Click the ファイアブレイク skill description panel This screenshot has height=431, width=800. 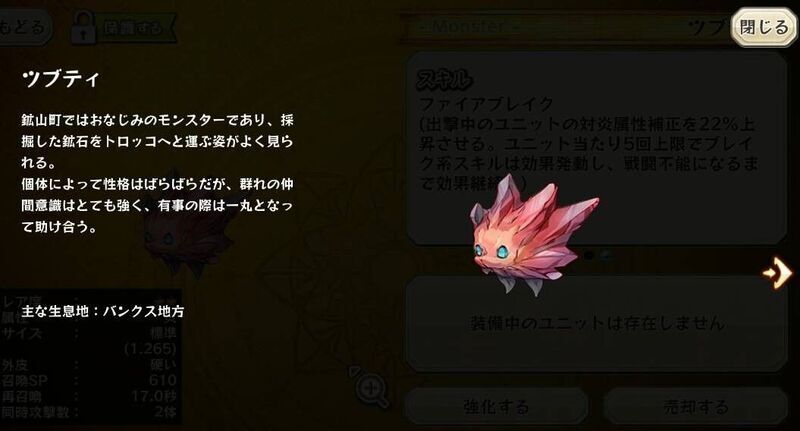click(x=596, y=148)
